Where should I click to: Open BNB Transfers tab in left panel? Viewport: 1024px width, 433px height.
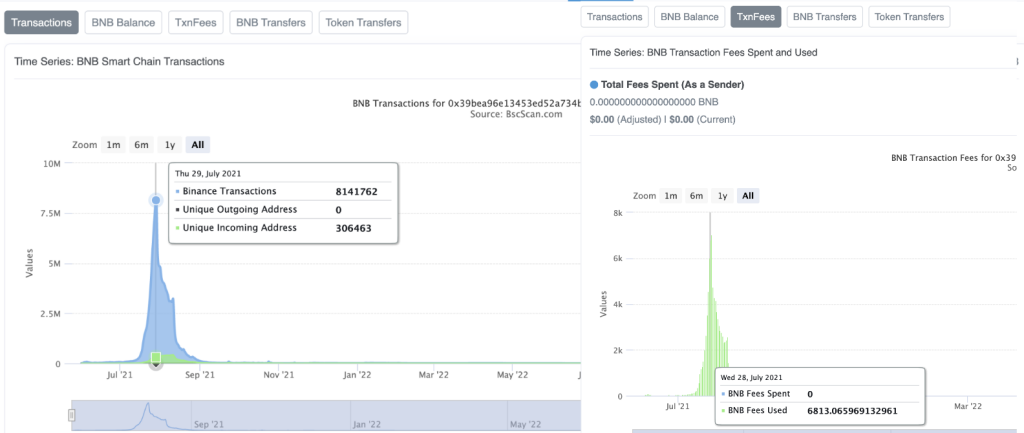point(270,22)
